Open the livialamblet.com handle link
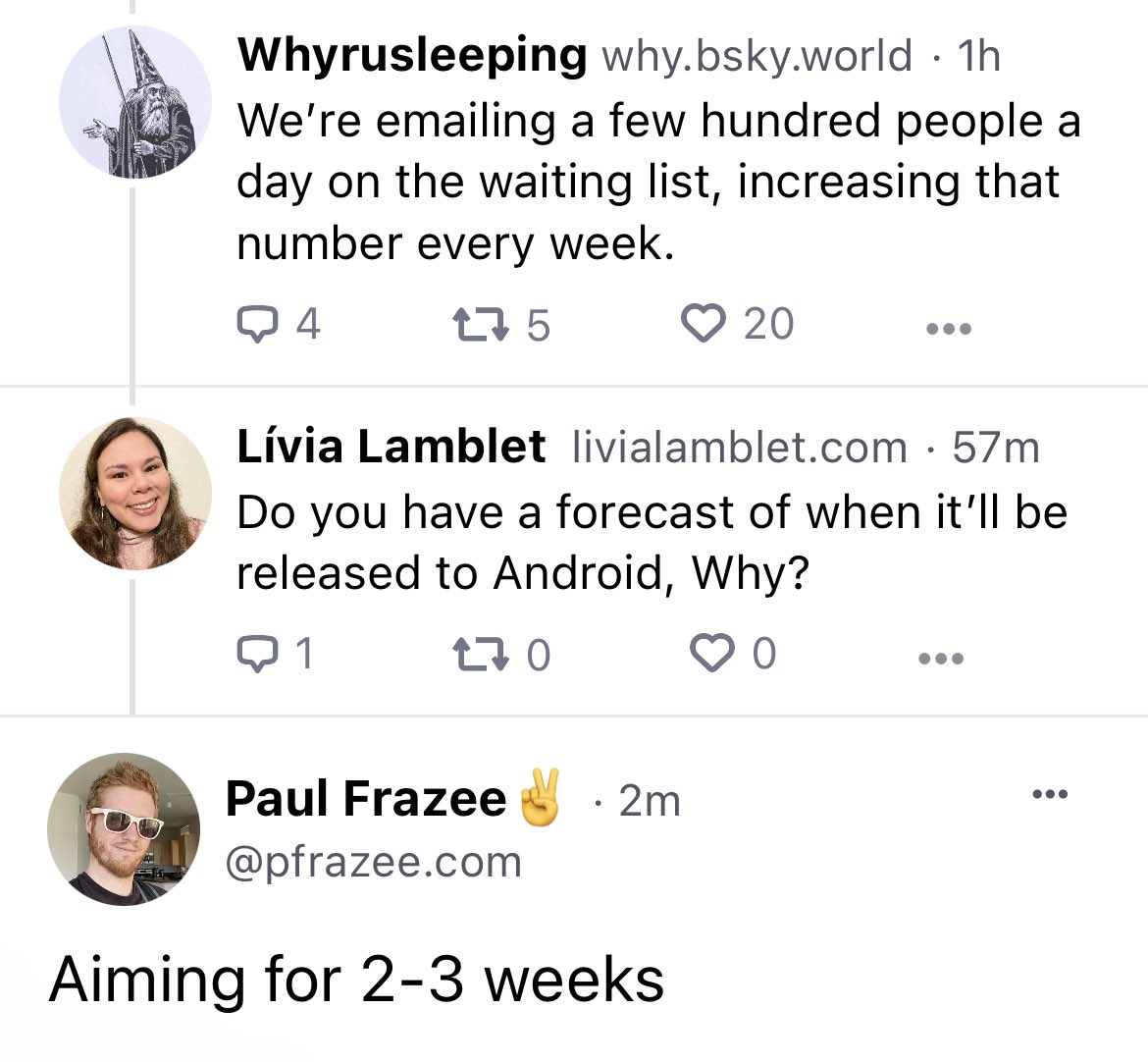 (739, 448)
